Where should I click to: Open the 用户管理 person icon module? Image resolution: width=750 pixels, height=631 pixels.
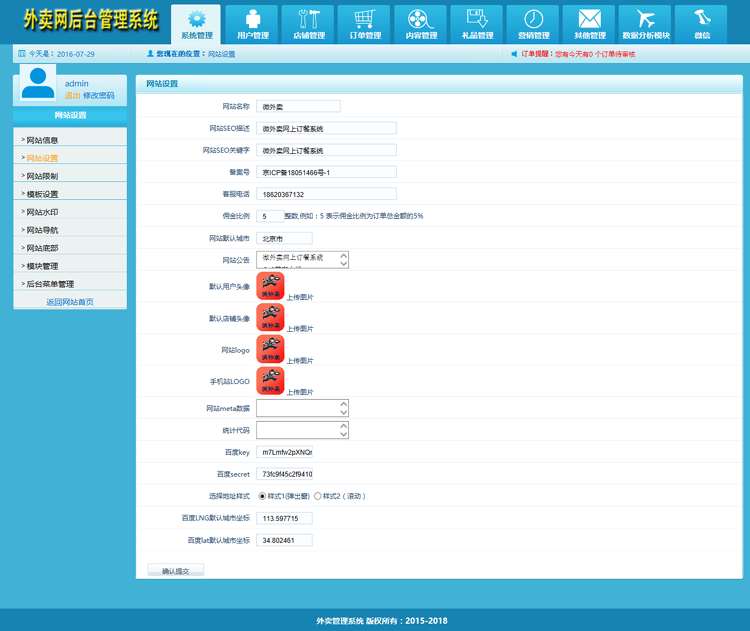click(252, 24)
